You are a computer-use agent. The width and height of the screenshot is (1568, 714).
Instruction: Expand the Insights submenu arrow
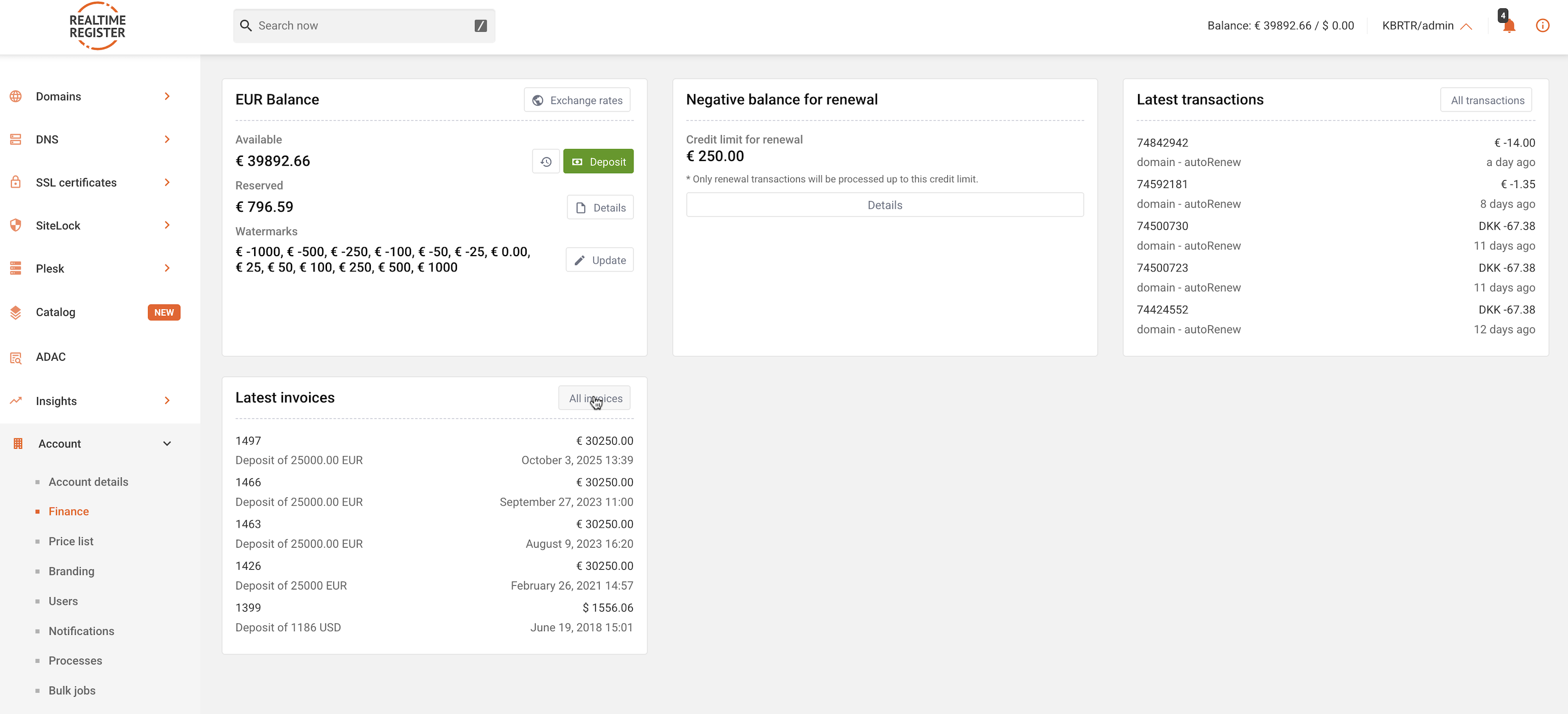tap(167, 400)
